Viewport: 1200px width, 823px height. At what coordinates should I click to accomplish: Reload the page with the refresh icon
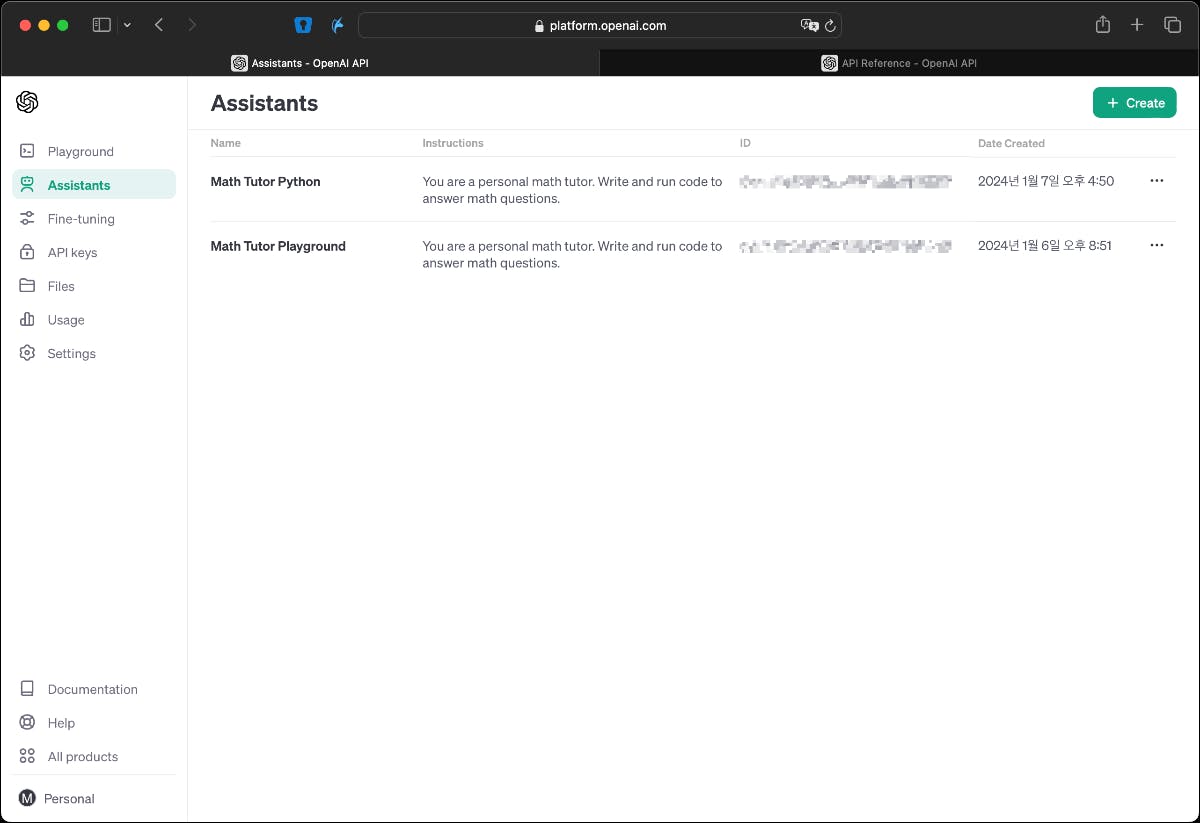pos(830,26)
